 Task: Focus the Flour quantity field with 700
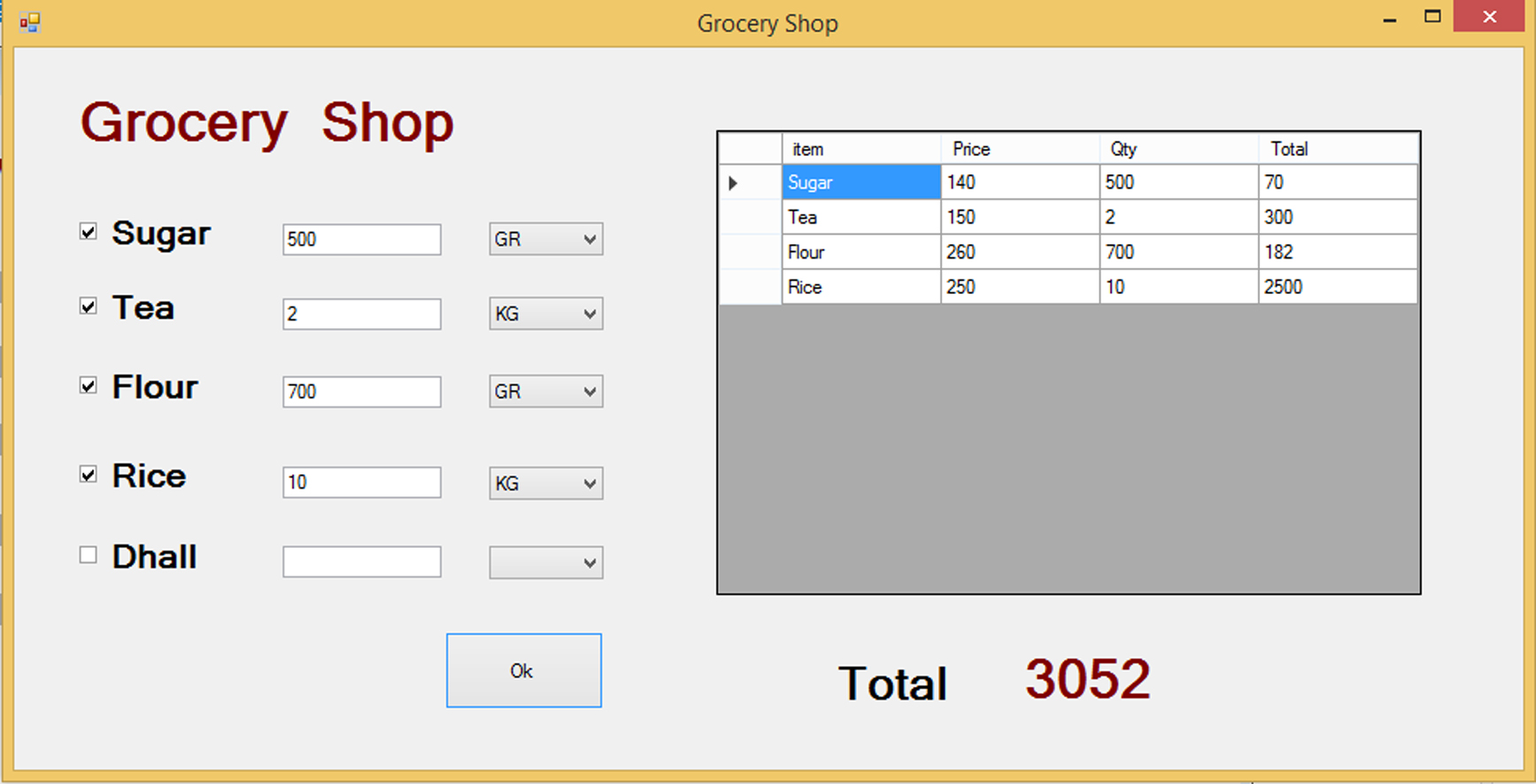point(362,392)
